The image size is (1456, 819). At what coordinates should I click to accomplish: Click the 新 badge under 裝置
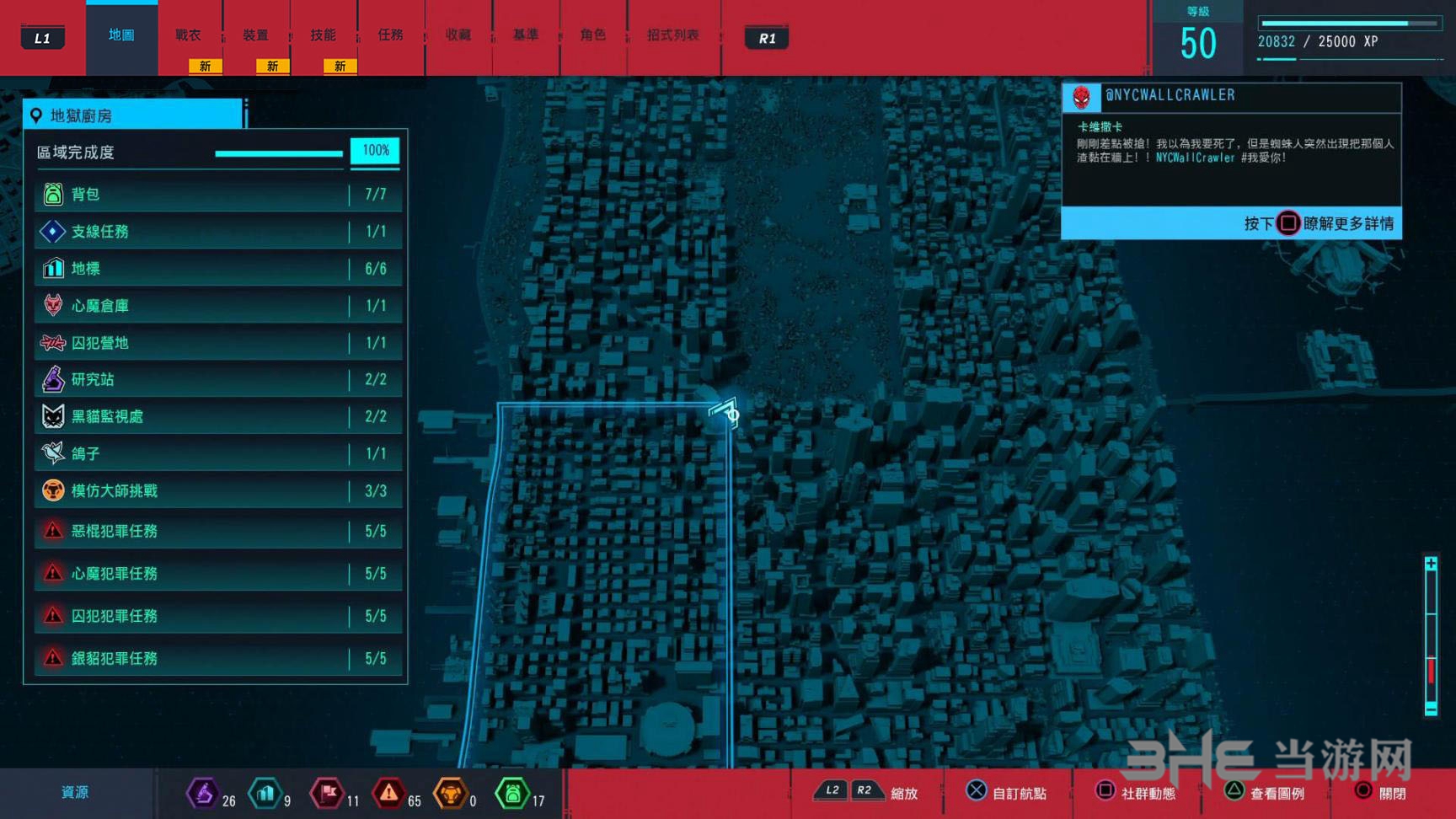(x=272, y=67)
